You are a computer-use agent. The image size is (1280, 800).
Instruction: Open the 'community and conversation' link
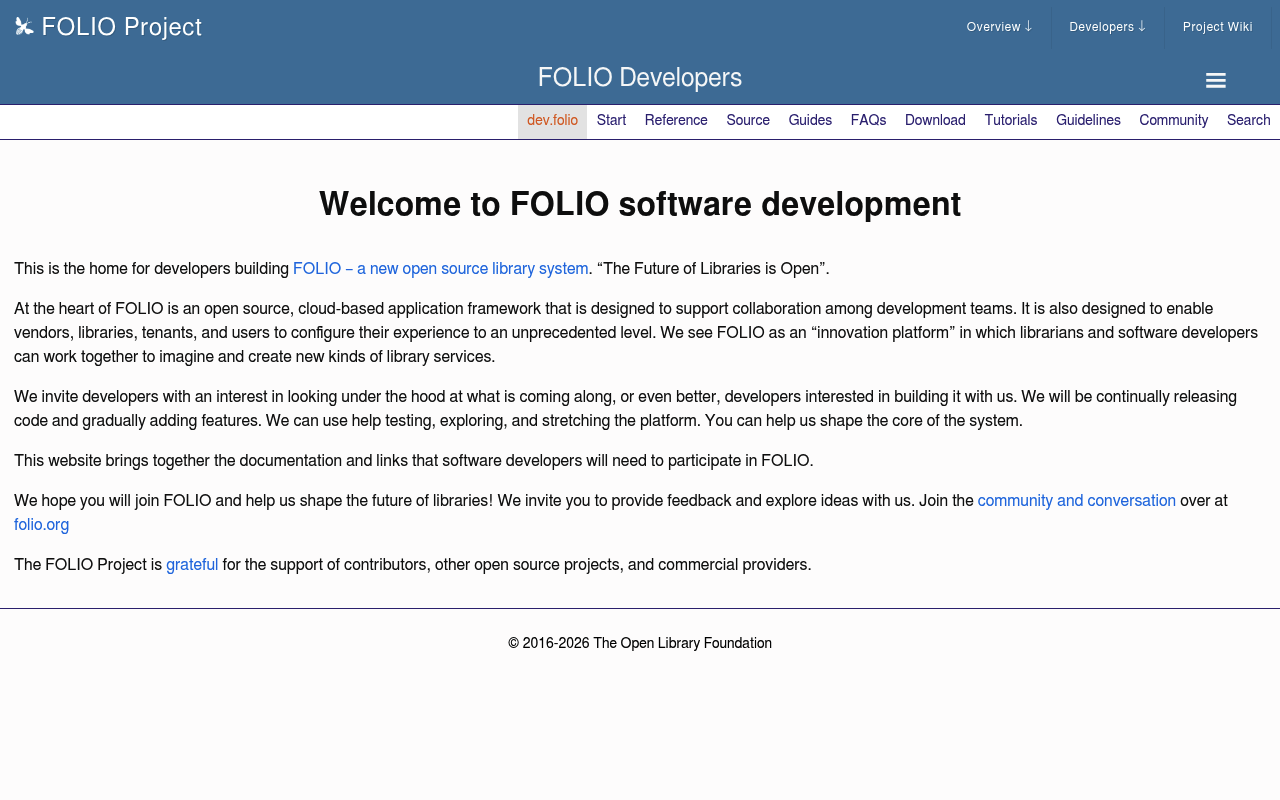coord(1077,501)
